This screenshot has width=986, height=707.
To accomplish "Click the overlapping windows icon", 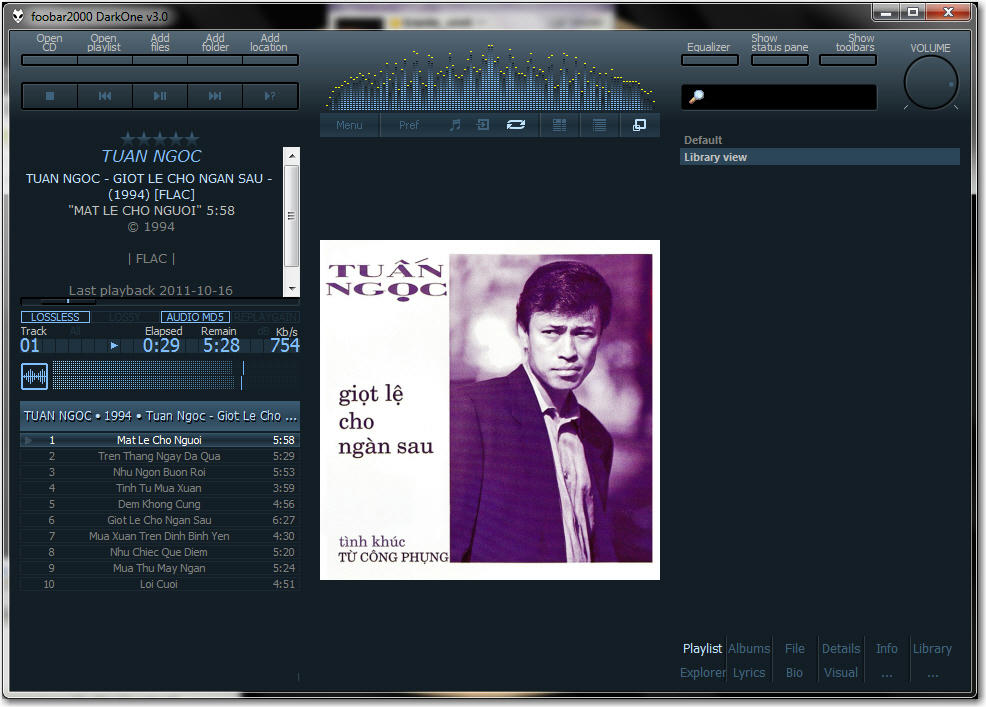I will pyautogui.click(x=639, y=125).
